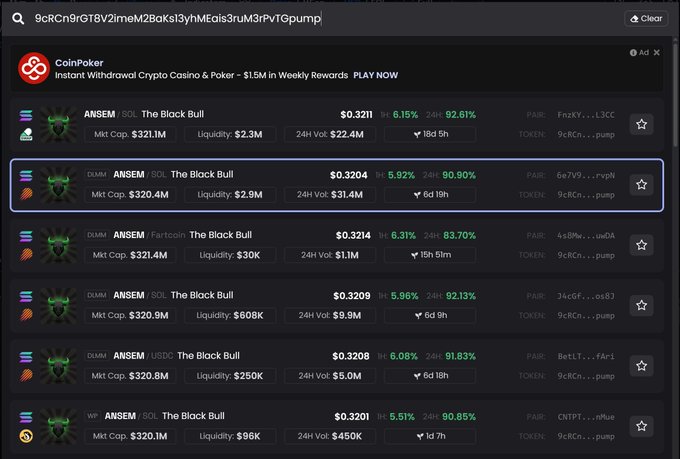The width and height of the screenshot is (680, 459).
Task: Click the Ad info icon
Action: 633,52
